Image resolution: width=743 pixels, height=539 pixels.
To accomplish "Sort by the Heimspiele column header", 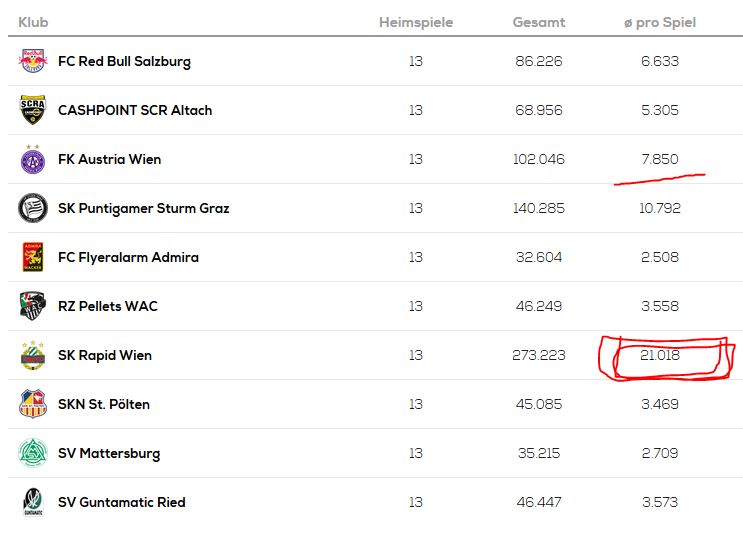I will coord(416,22).
